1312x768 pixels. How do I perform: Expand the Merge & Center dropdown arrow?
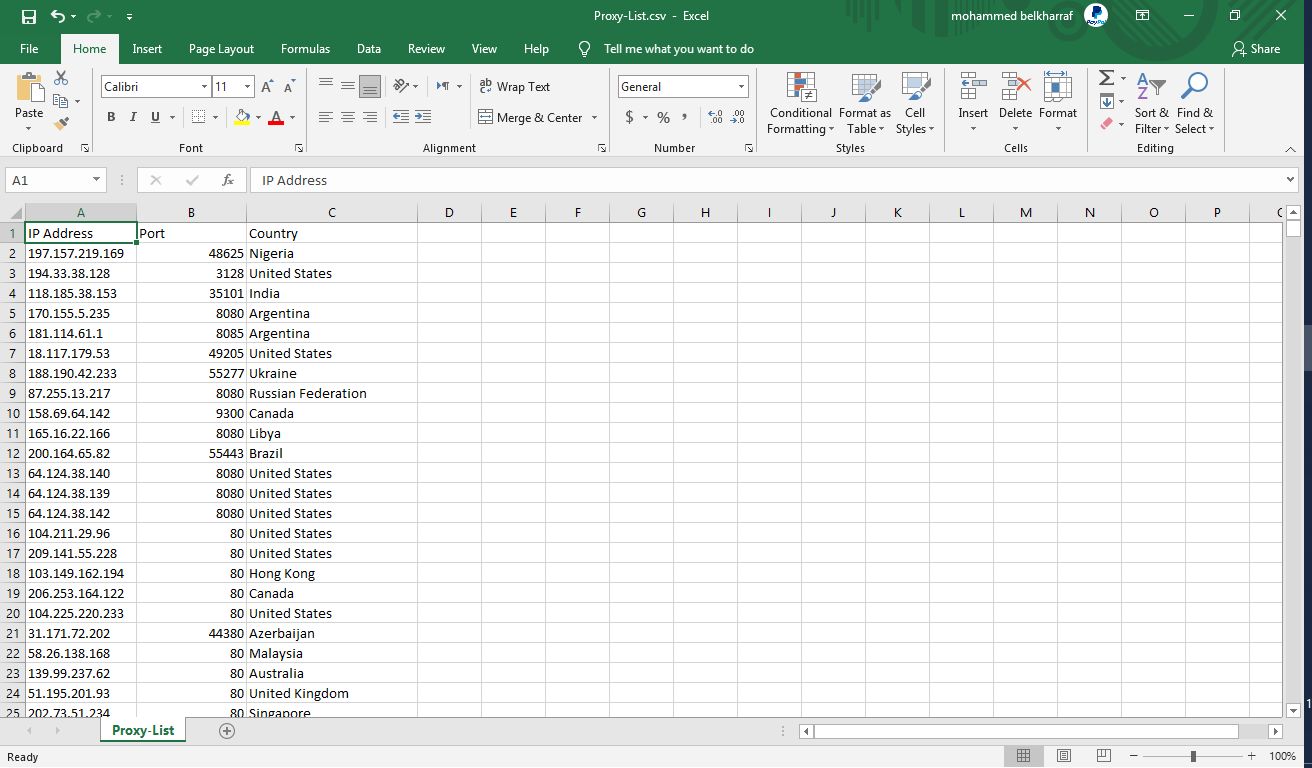point(594,117)
